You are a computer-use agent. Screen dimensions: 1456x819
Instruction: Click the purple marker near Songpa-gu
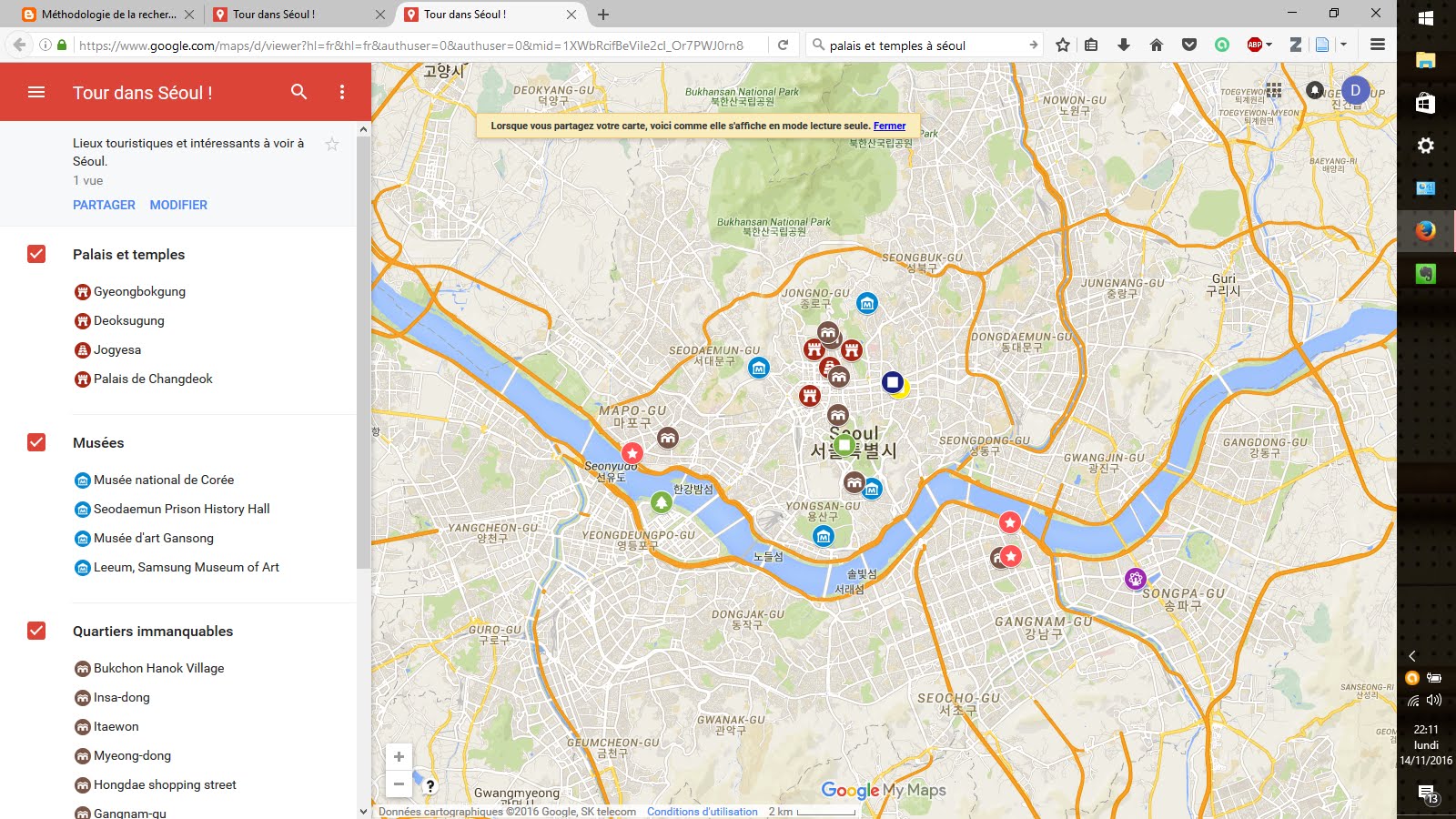[x=1136, y=579]
